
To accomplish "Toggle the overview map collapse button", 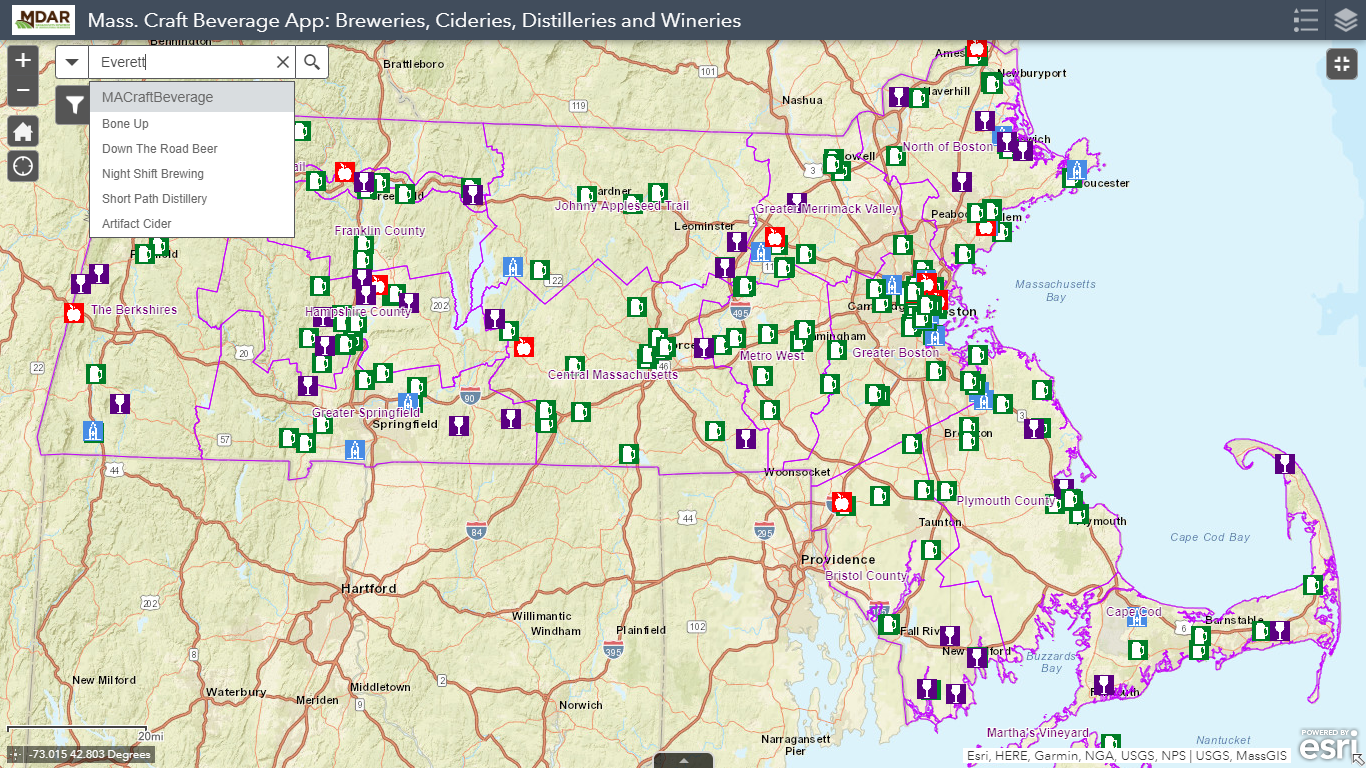I will [x=1341, y=65].
